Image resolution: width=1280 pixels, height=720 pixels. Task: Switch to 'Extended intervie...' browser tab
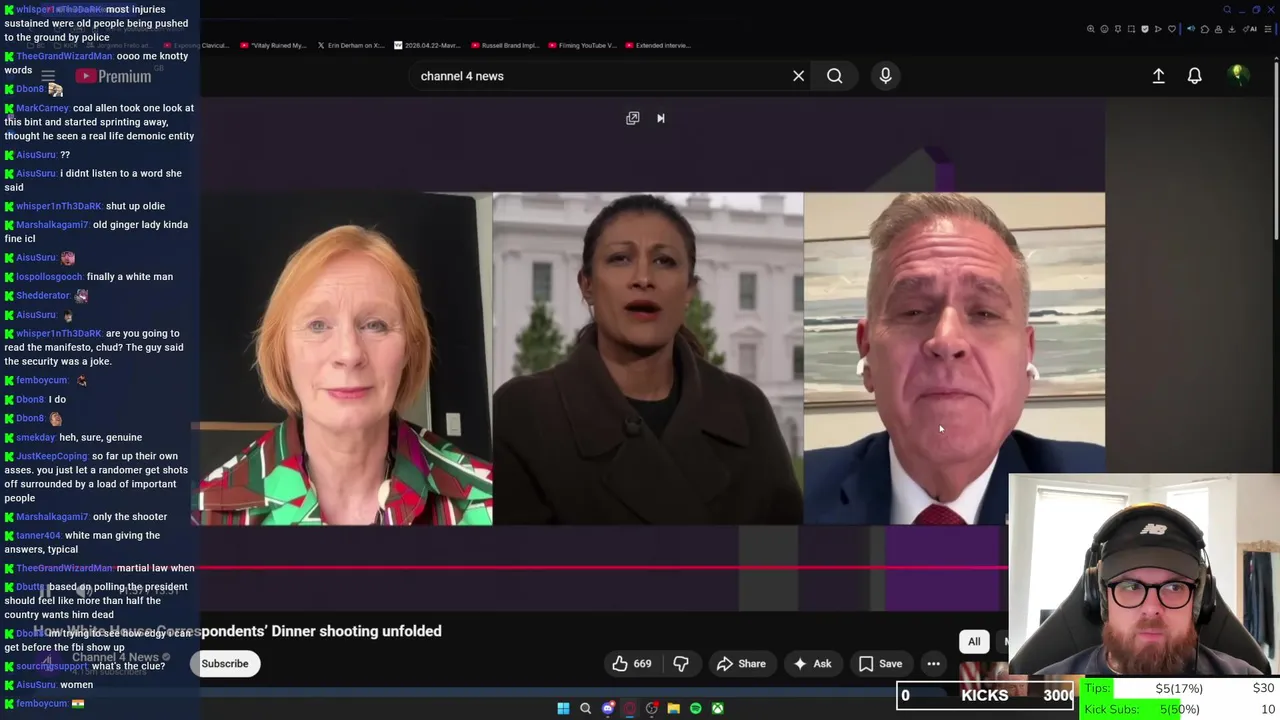pyautogui.click(x=660, y=45)
